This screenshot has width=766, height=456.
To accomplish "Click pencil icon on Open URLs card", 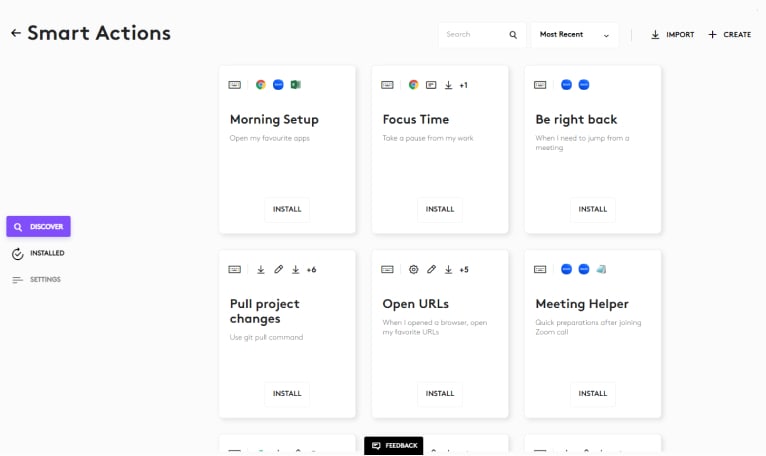I will click(431, 269).
